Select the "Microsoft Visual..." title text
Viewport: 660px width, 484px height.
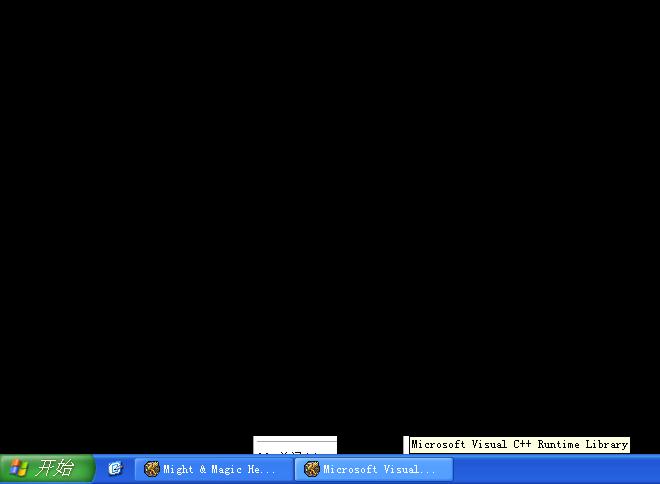pyautogui.click(x=379, y=469)
